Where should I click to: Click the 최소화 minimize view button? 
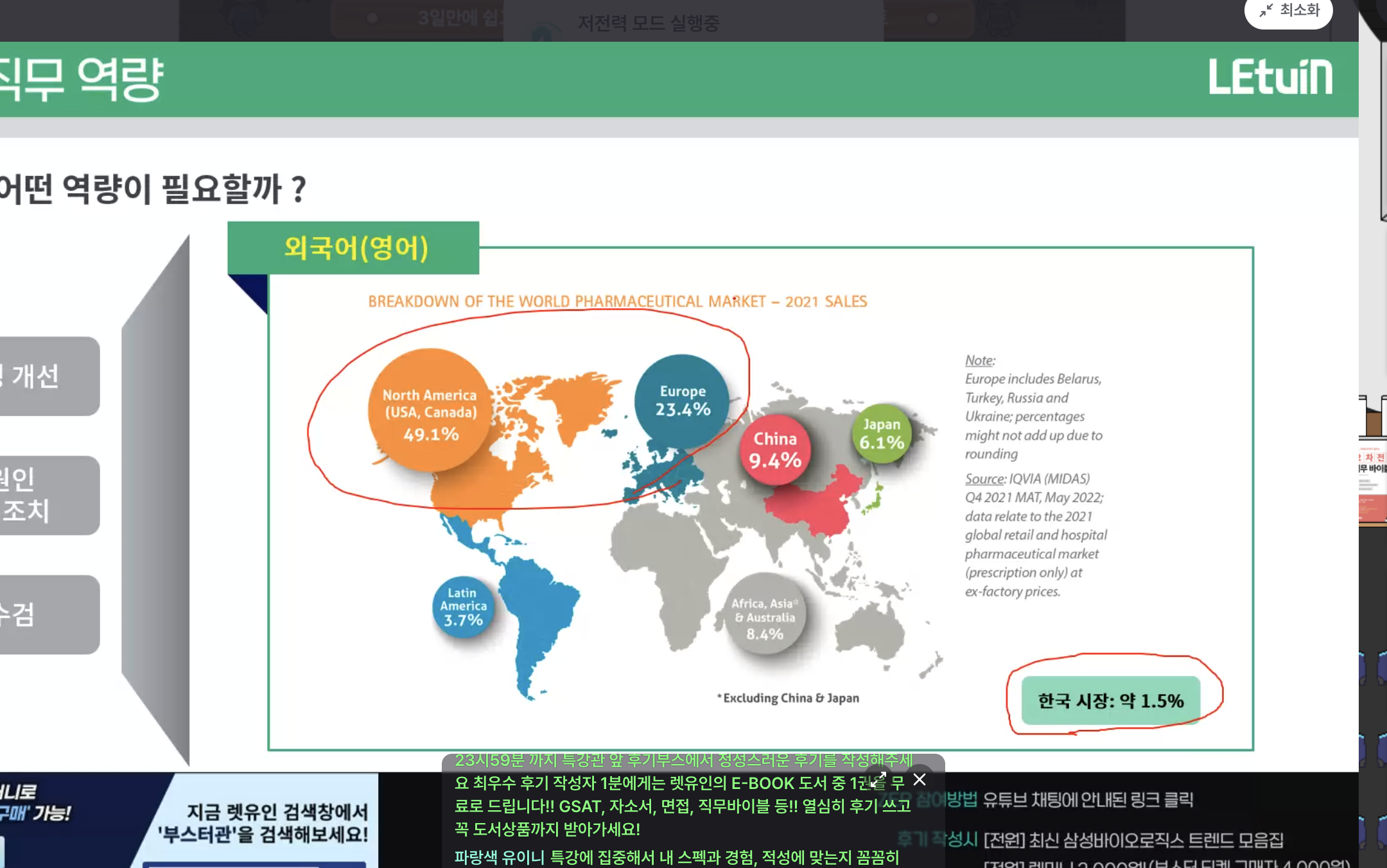(x=1289, y=11)
